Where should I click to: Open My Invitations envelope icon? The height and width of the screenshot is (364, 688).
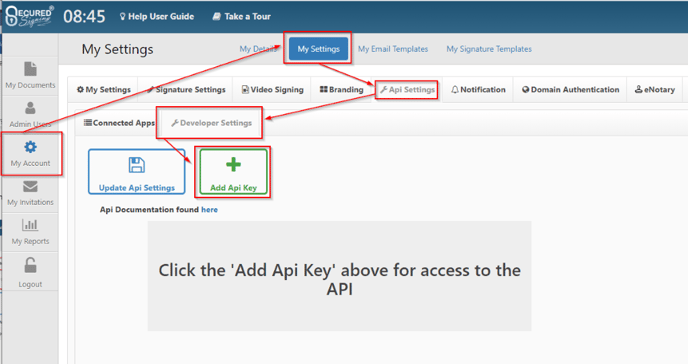(30, 186)
